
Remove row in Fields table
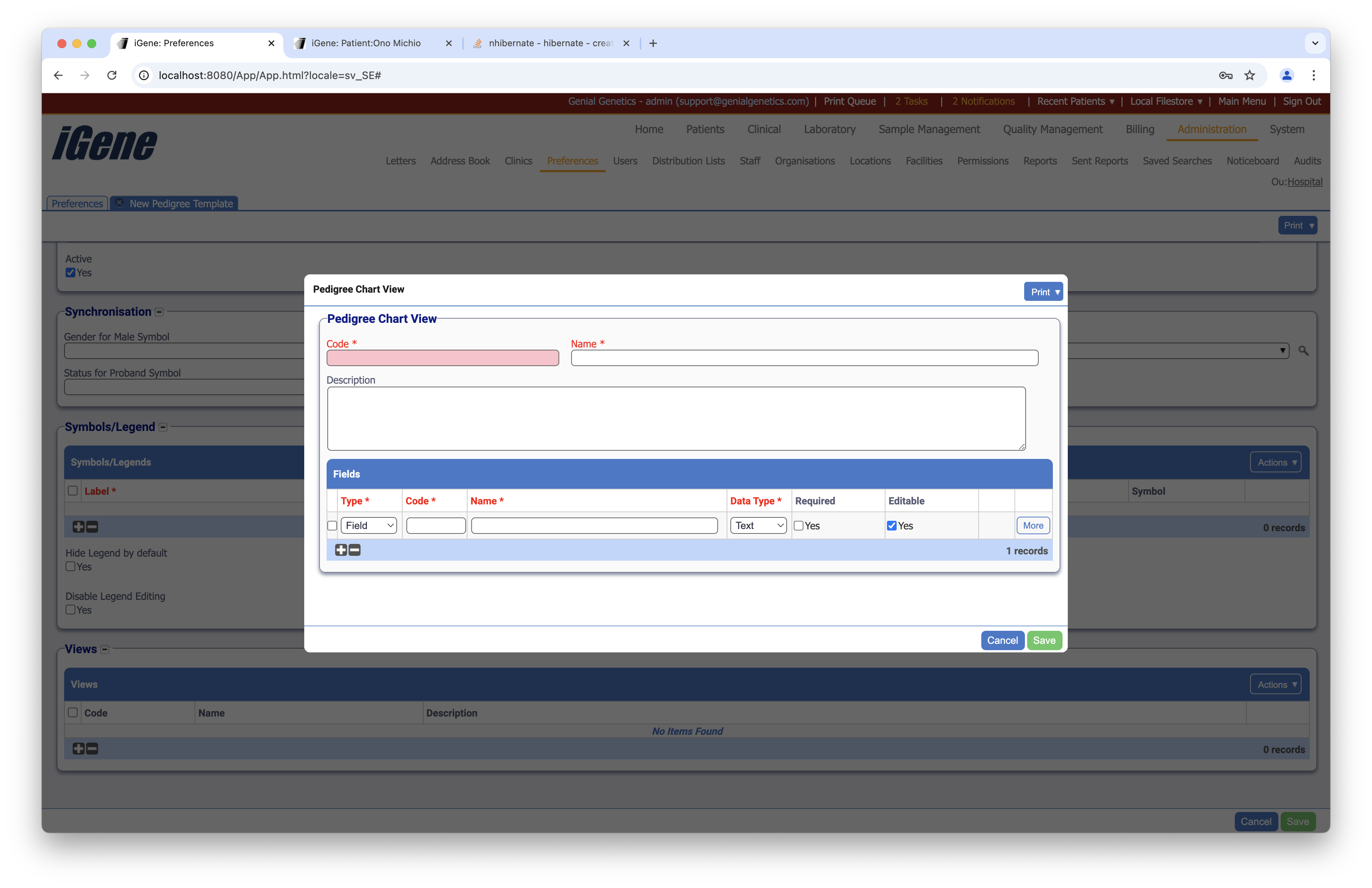click(x=355, y=550)
